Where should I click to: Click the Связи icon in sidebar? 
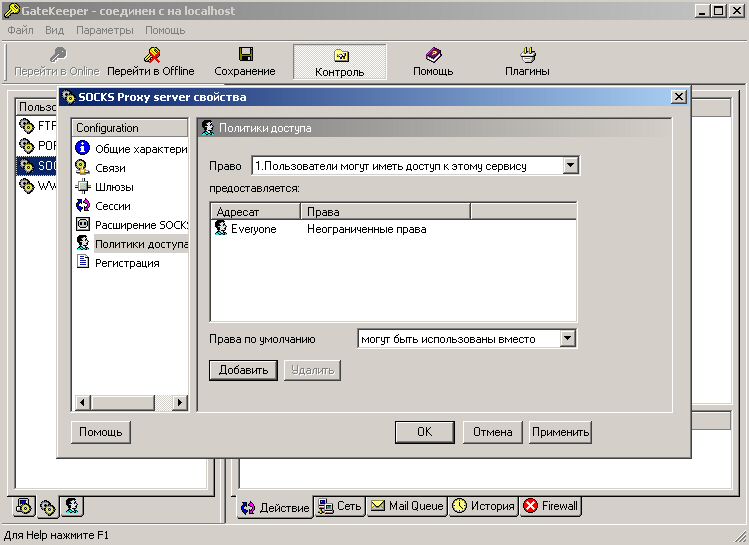pyautogui.click(x=83, y=167)
